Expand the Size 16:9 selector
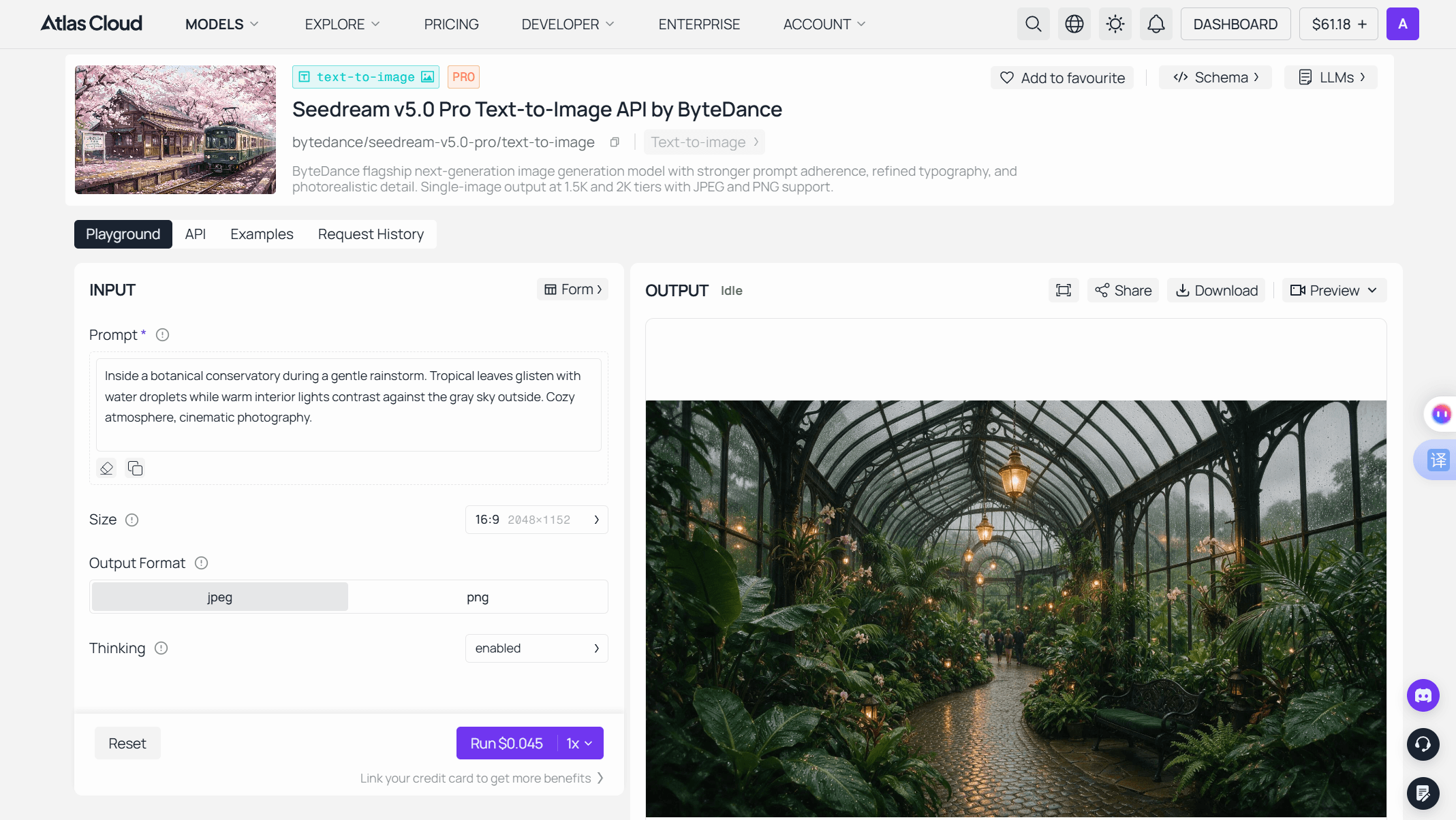The image size is (1456, 820). [536, 520]
